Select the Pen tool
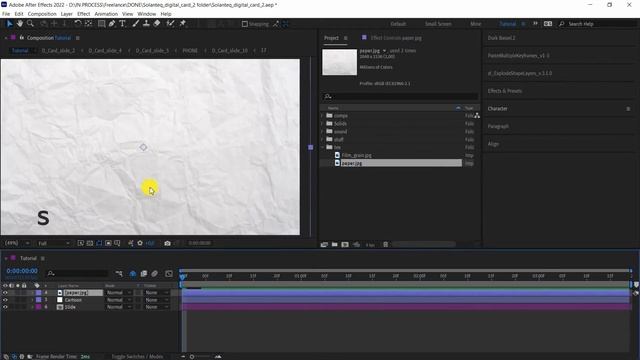This screenshot has width=640, height=360. [x=112, y=24]
